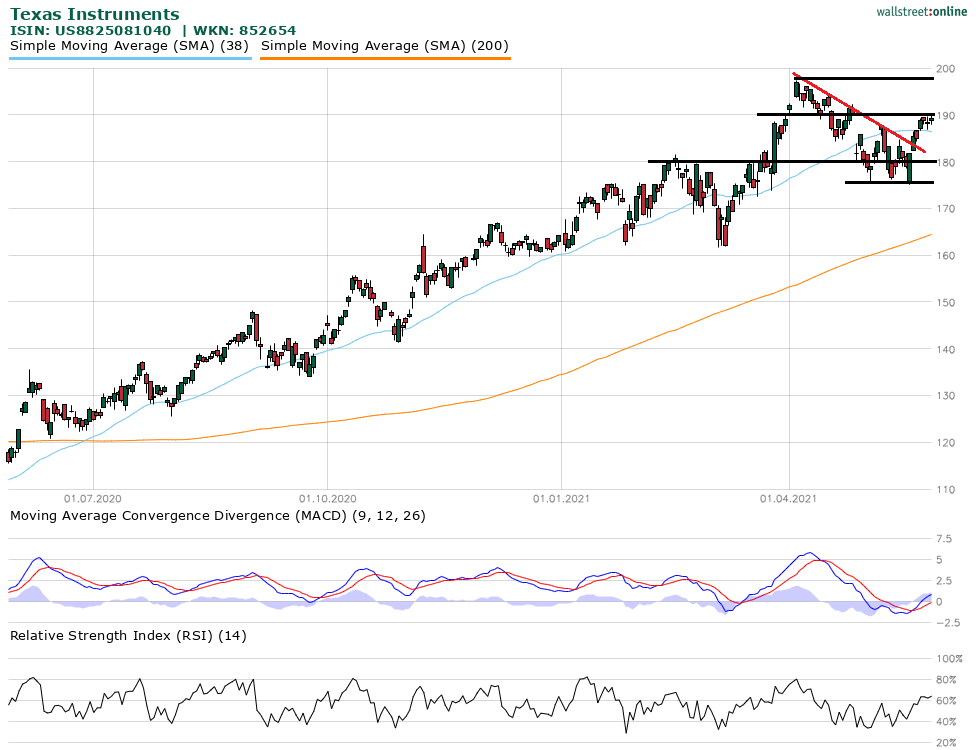Click the orange SMA 200 legend line
976x750 pixels.
coord(385,58)
